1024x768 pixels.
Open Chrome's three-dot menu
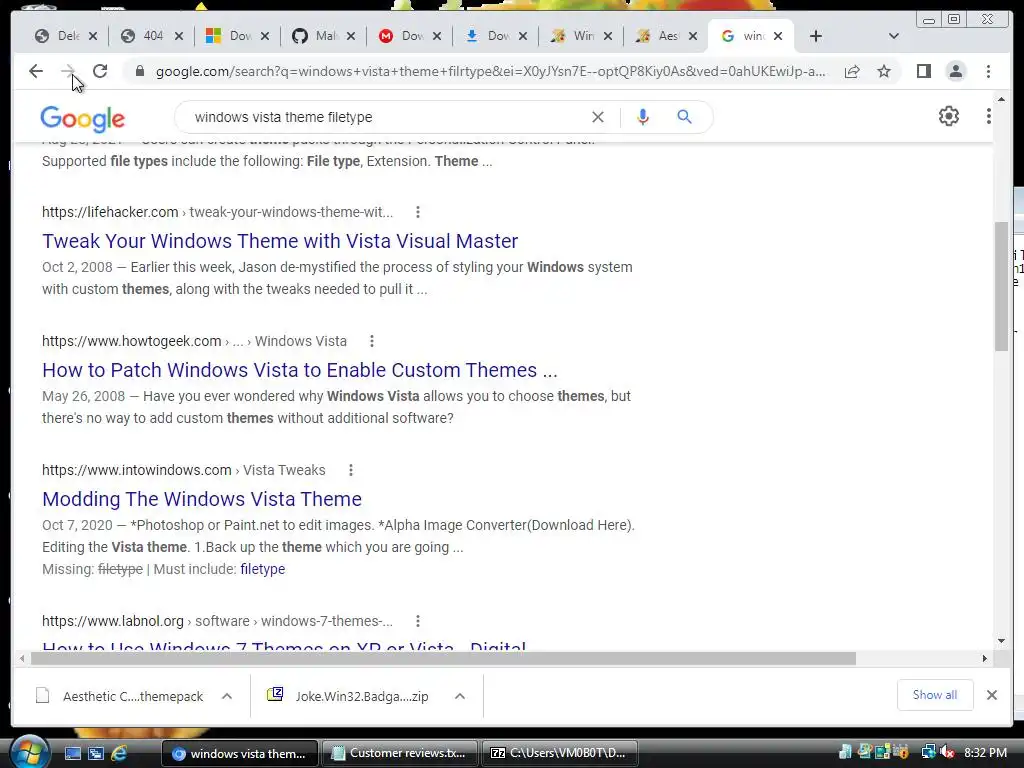988,71
